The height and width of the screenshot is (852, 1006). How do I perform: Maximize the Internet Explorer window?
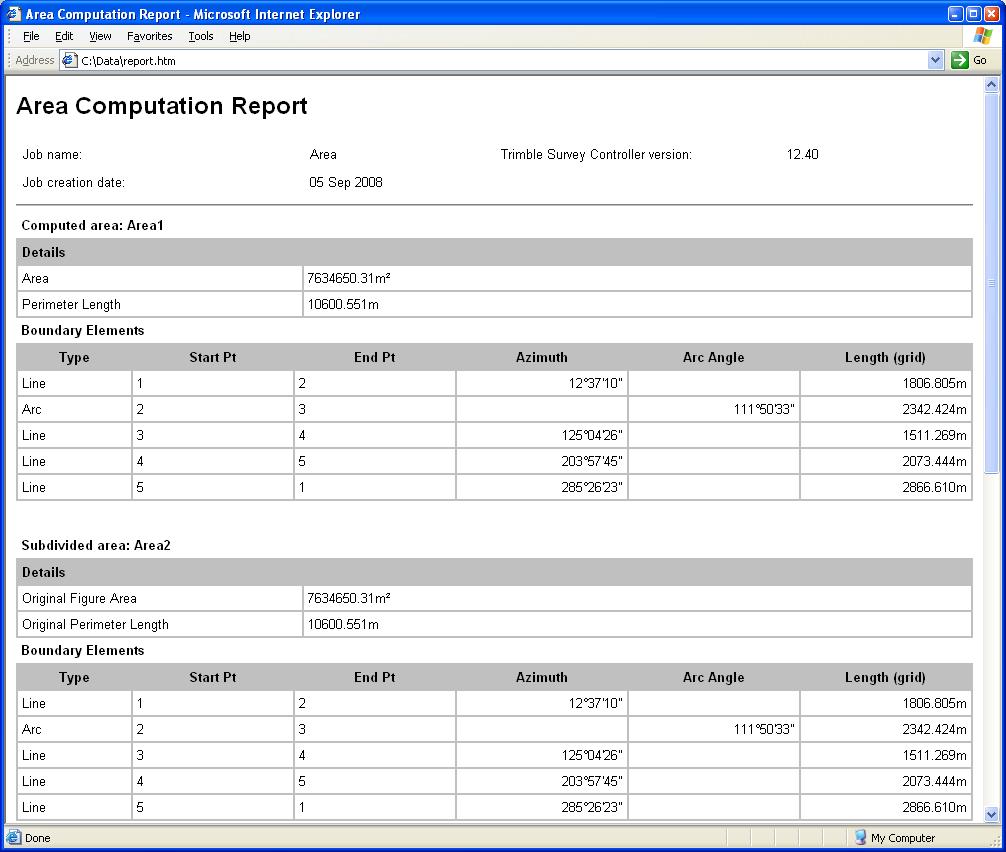tap(974, 14)
